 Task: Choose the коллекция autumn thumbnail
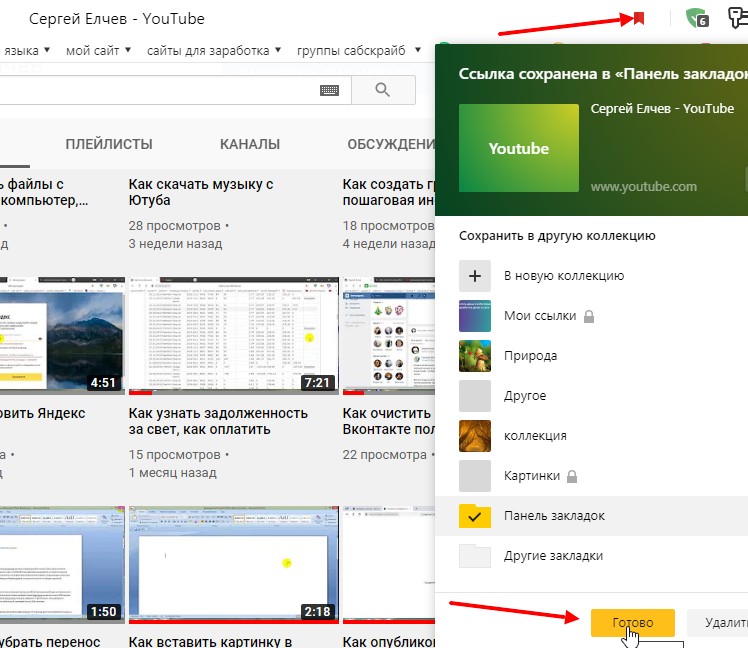coord(475,436)
